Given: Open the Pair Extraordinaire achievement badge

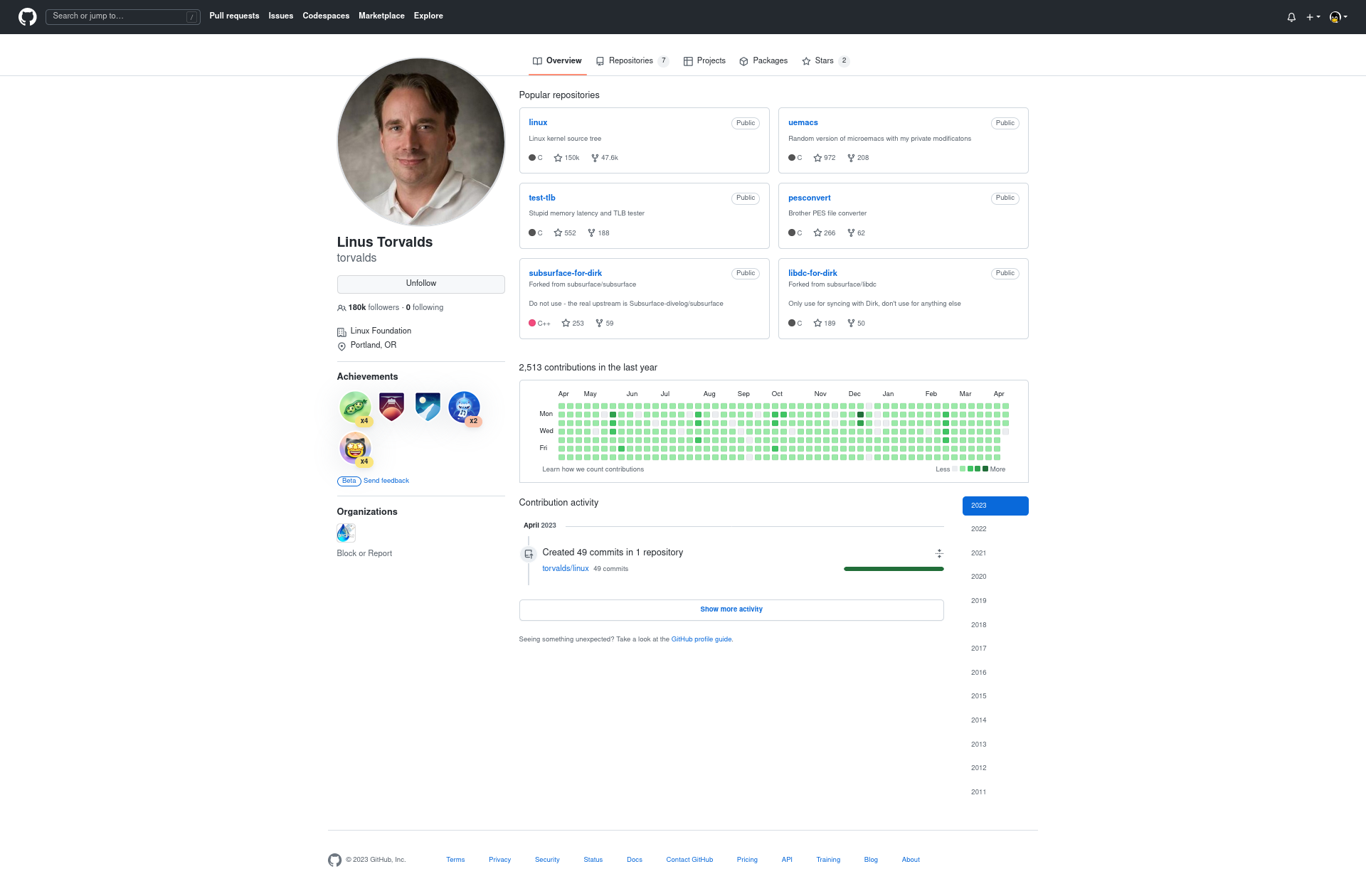Looking at the screenshot, I should (x=355, y=407).
